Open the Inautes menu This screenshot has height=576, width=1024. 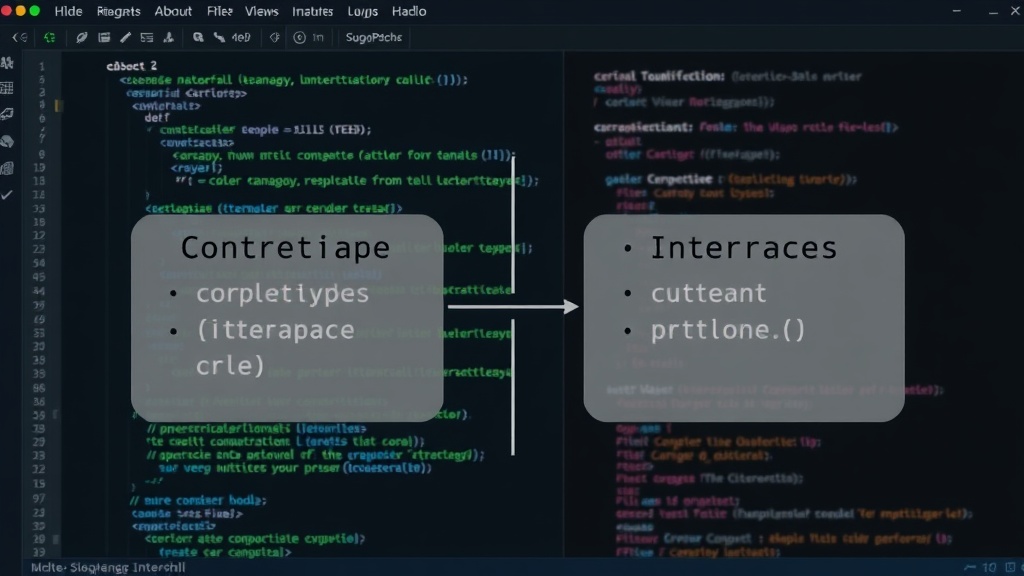[312, 11]
